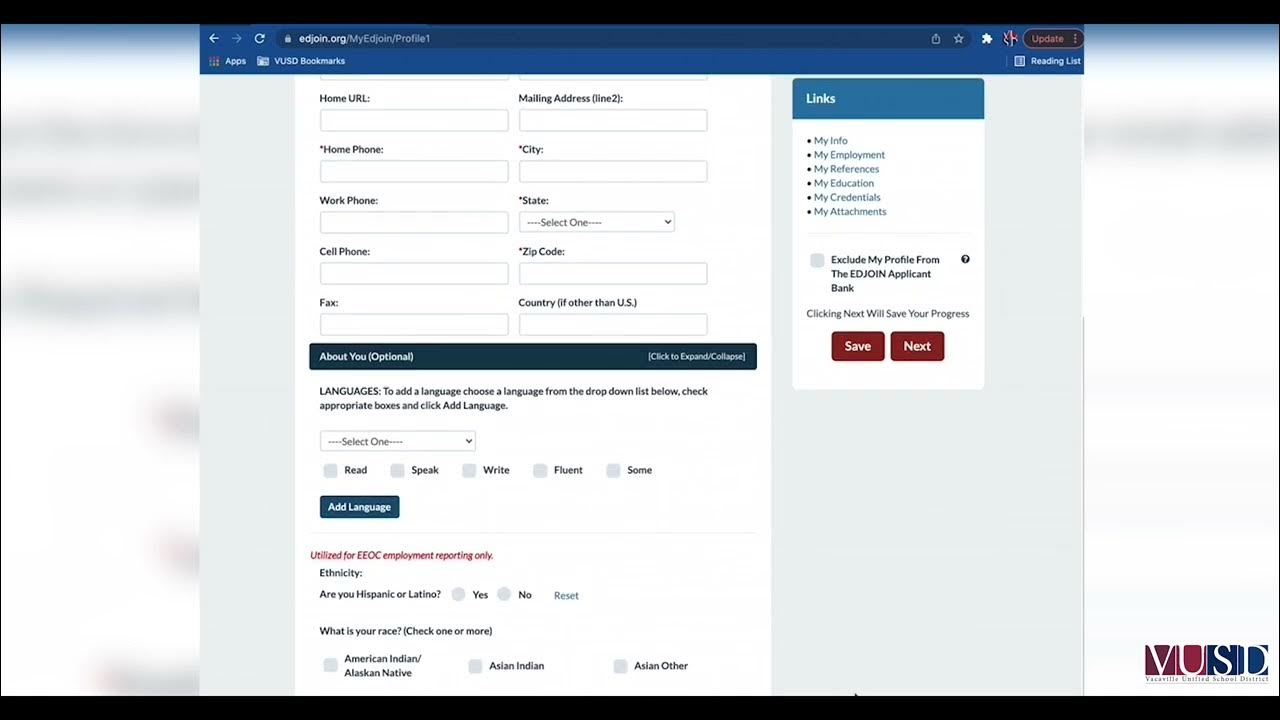
Task: Check the Asian Indian race checkbox
Action: [x=476, y=666]
